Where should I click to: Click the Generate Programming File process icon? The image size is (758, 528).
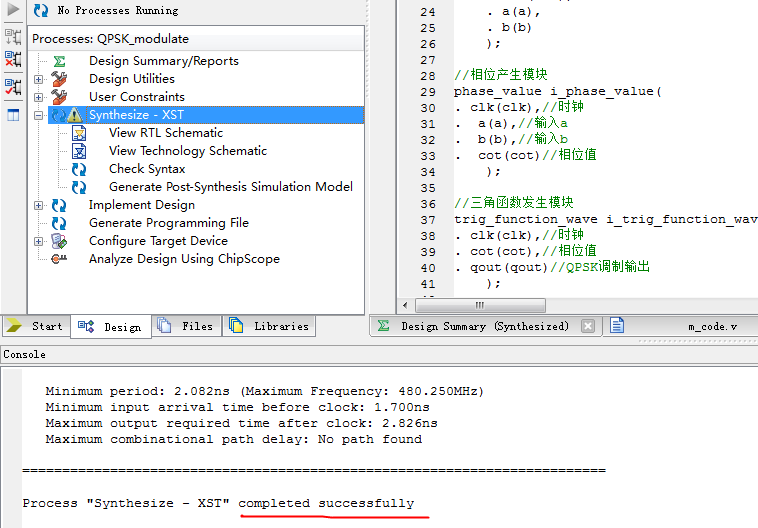59,223
